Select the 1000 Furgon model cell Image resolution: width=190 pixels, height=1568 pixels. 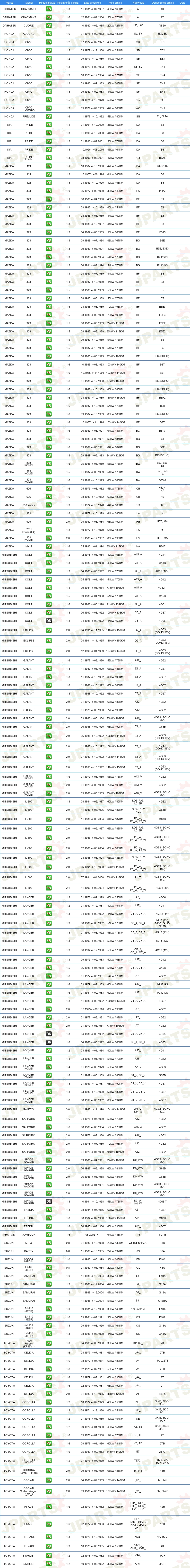point(29,1343)
